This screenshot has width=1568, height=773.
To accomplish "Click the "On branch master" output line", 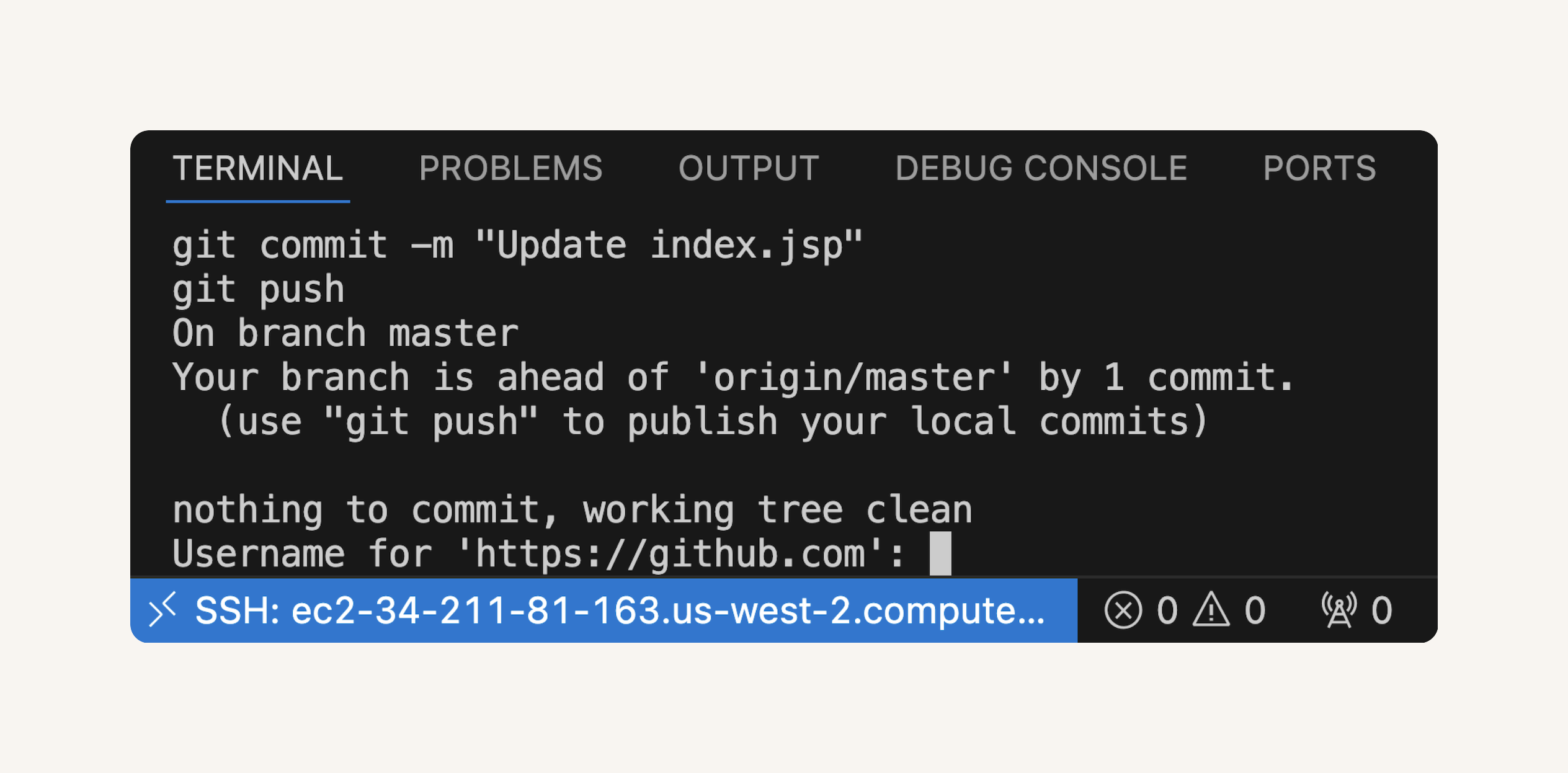I will [x=345, y=334].
